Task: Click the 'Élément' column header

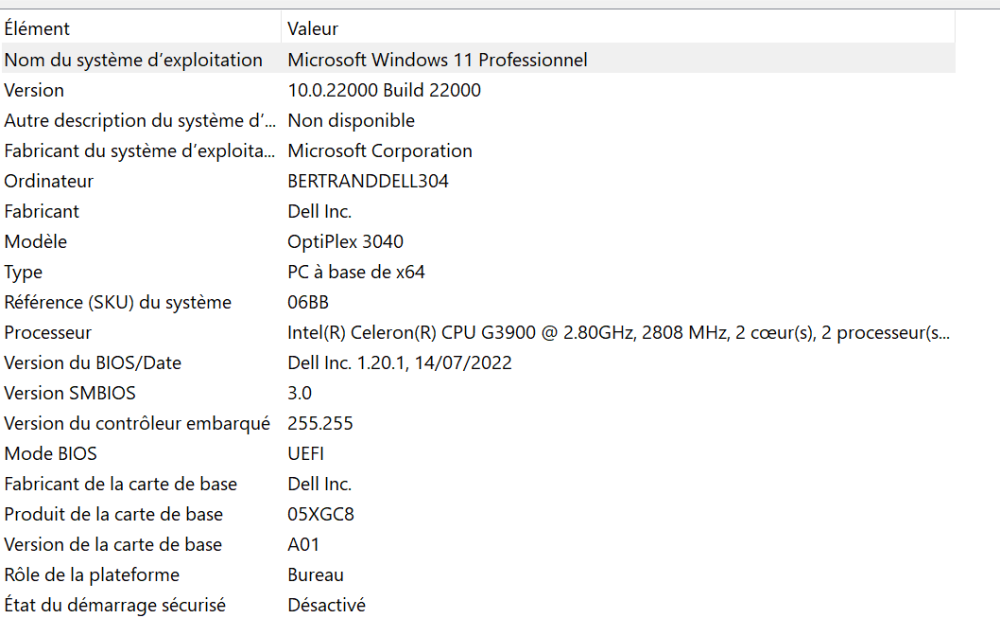Action: click(x=36, y=29)
